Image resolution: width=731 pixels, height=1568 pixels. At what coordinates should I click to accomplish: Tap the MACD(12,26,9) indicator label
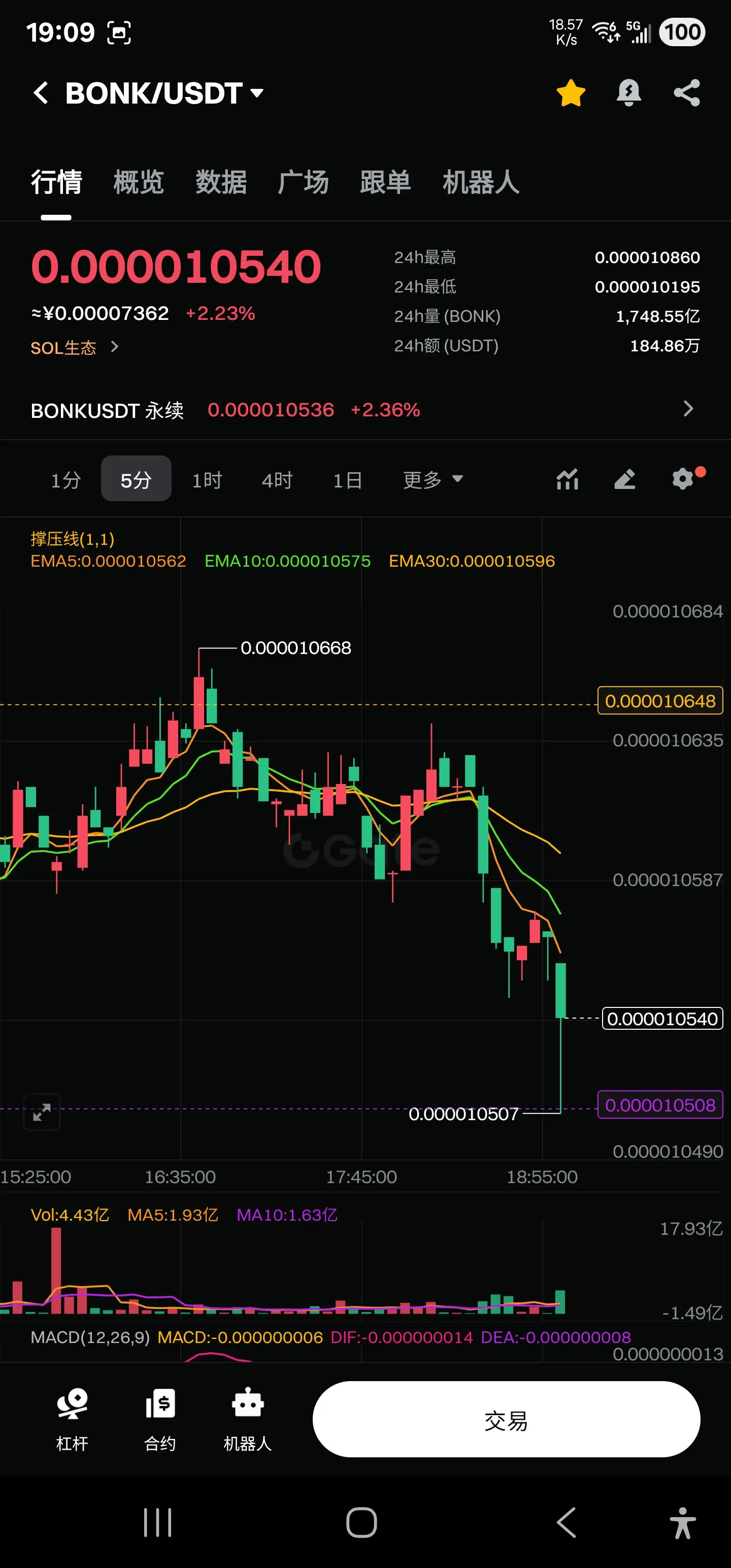point(90,1337)
